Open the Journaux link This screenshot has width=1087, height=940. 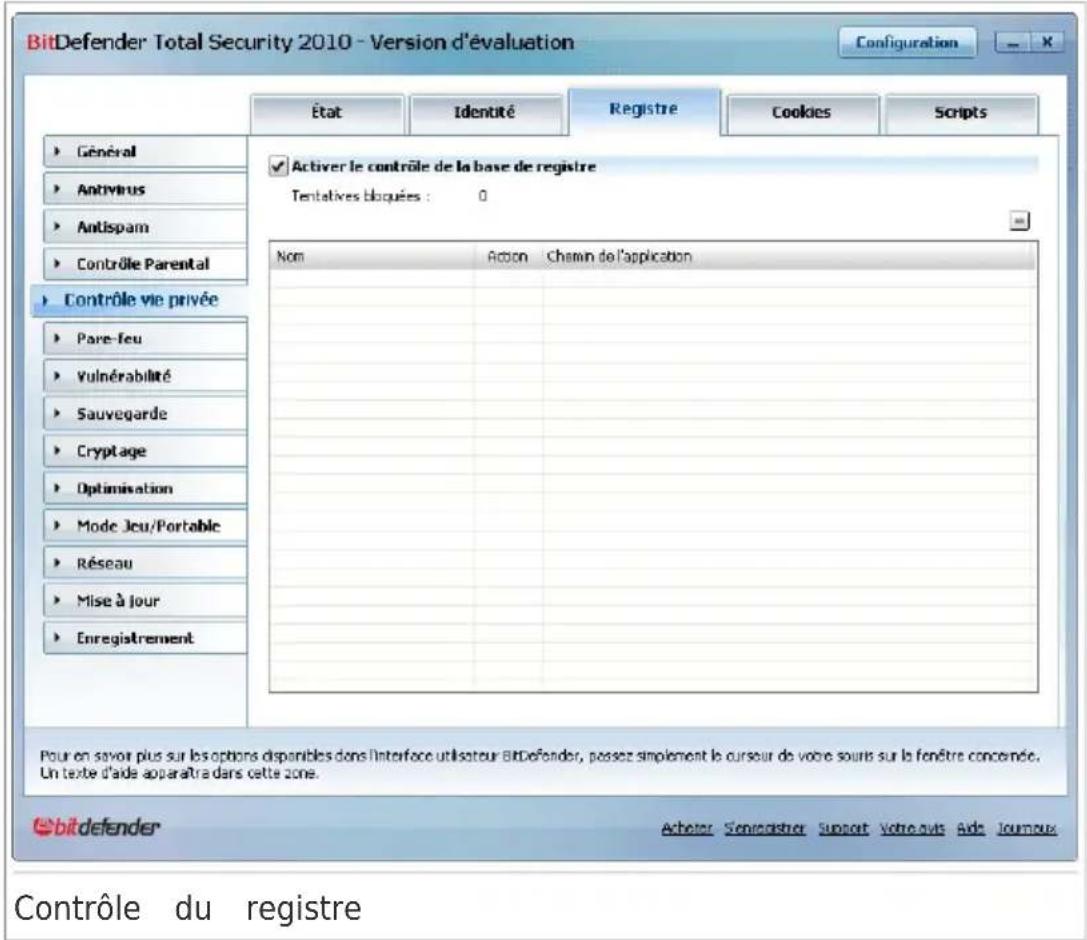pyautogui.click(x=1027, y=828)
